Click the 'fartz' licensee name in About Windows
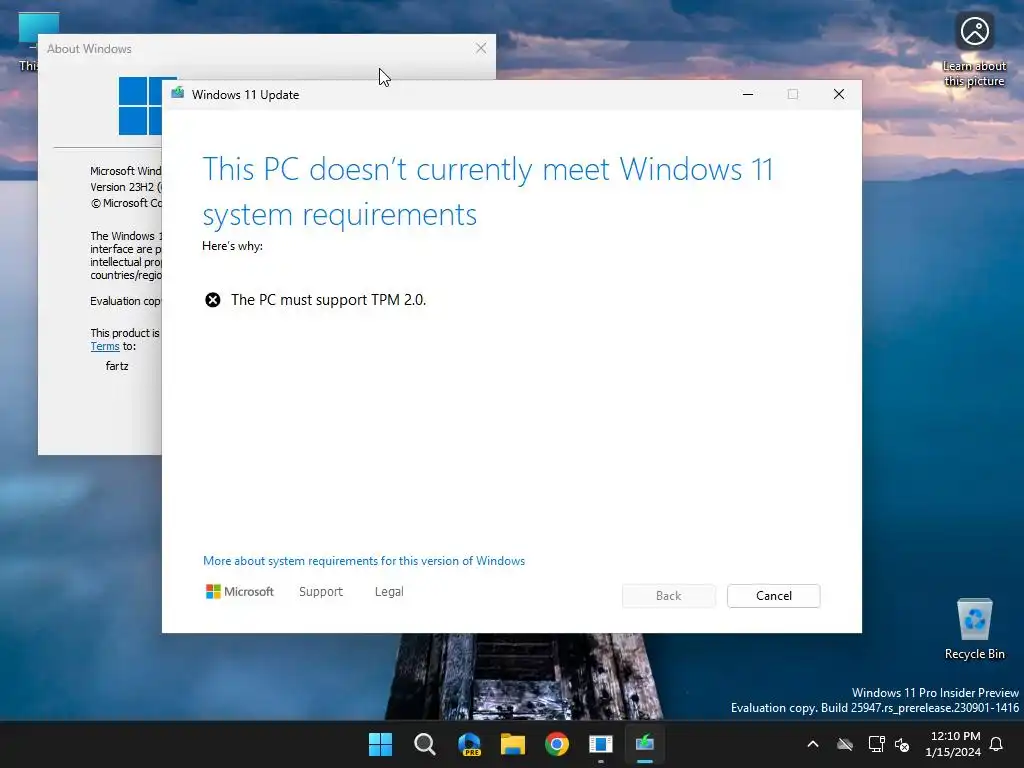The image size is (1024, 768). click(117, 366)
